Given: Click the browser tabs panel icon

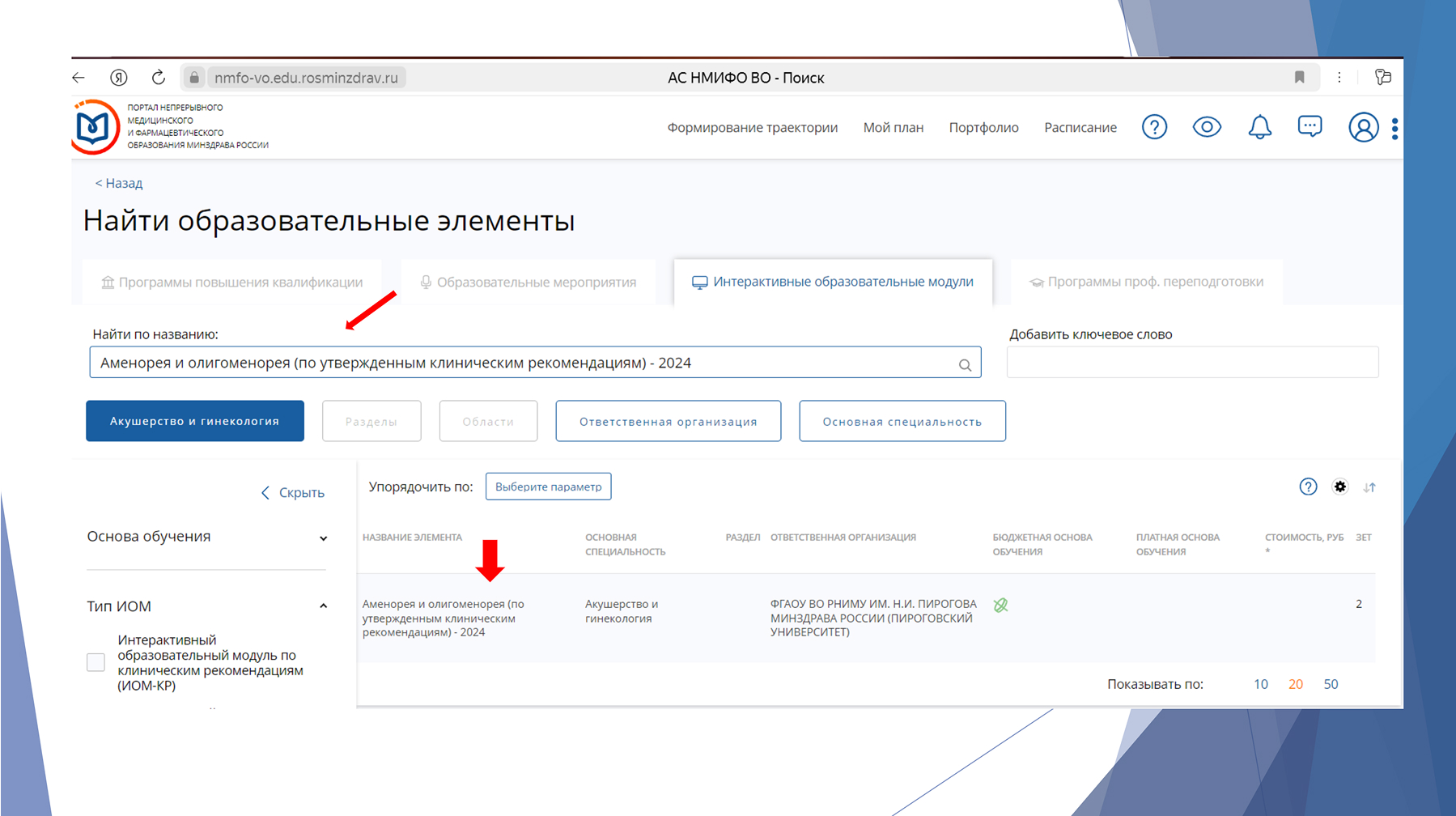Looking at the screenshot, I should [1383, 77].
